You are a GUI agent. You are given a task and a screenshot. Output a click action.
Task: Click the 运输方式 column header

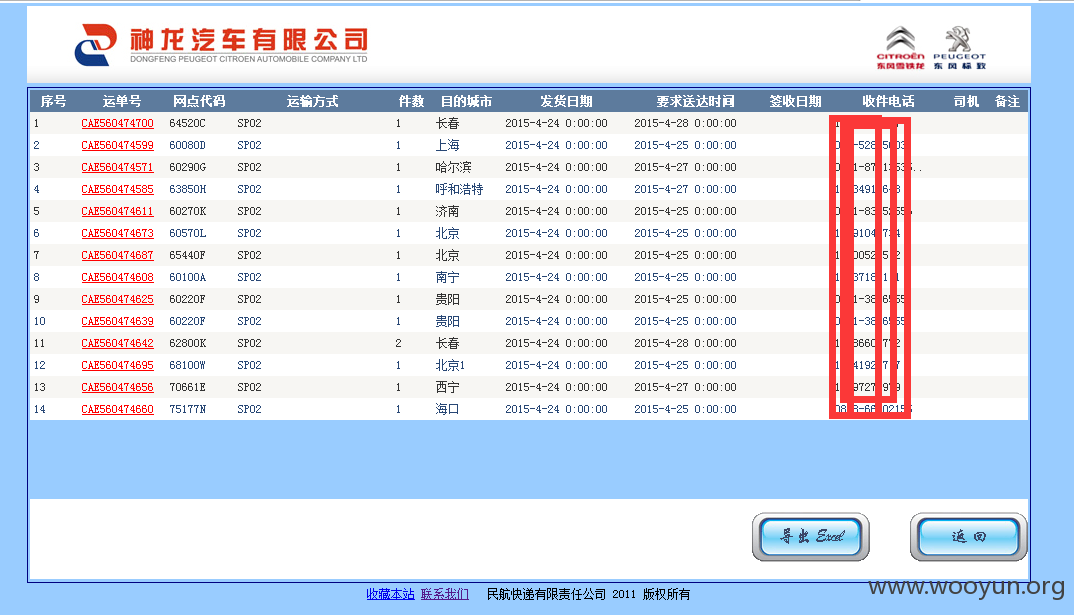coord(312,101)
